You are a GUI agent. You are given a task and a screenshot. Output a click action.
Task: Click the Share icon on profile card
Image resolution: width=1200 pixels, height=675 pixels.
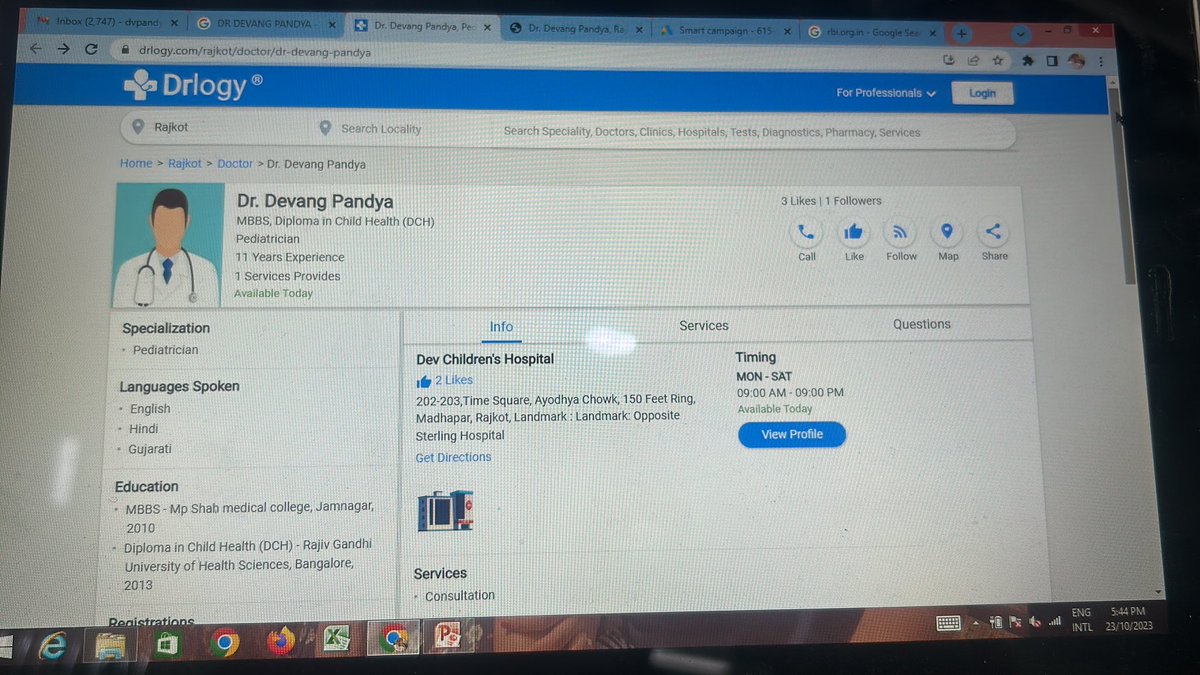coord(993,232)
